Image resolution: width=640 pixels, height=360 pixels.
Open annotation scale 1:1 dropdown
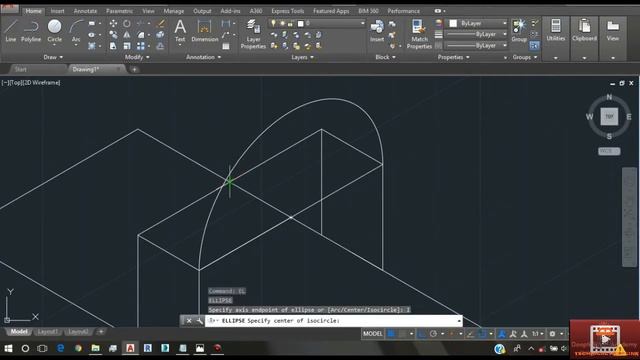pyautogui.click(x=537, y=334)
